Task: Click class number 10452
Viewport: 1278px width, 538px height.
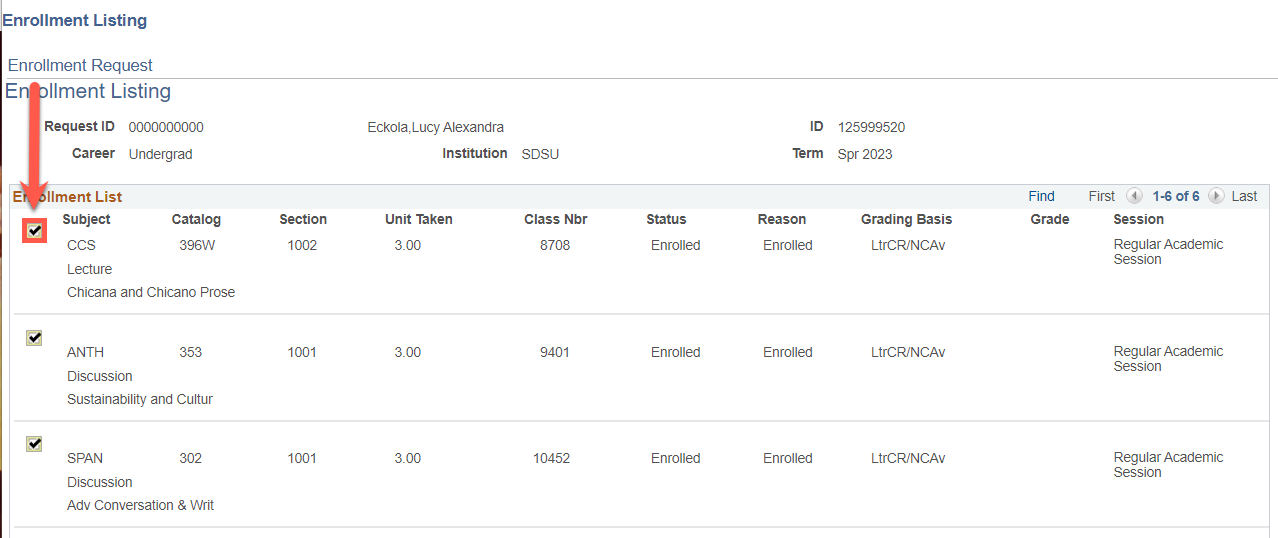Action: (x=551, y=458)
